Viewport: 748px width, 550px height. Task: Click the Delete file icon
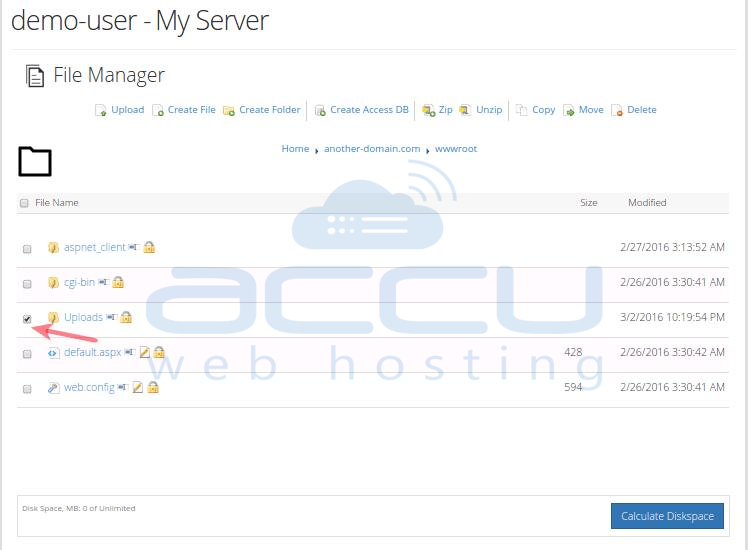(x=617, y=111)
